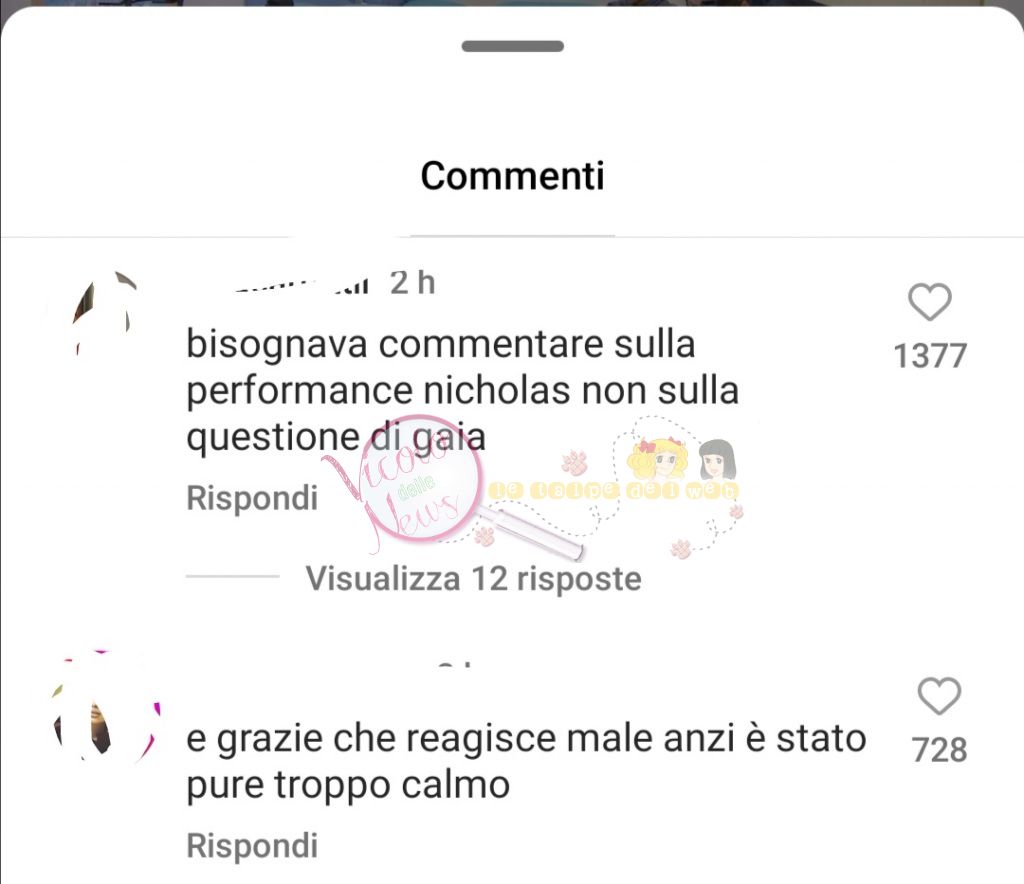Select the 'e grazie che reagisce male' comment text
The image size is (1024, 884).
tap(526, 761)
